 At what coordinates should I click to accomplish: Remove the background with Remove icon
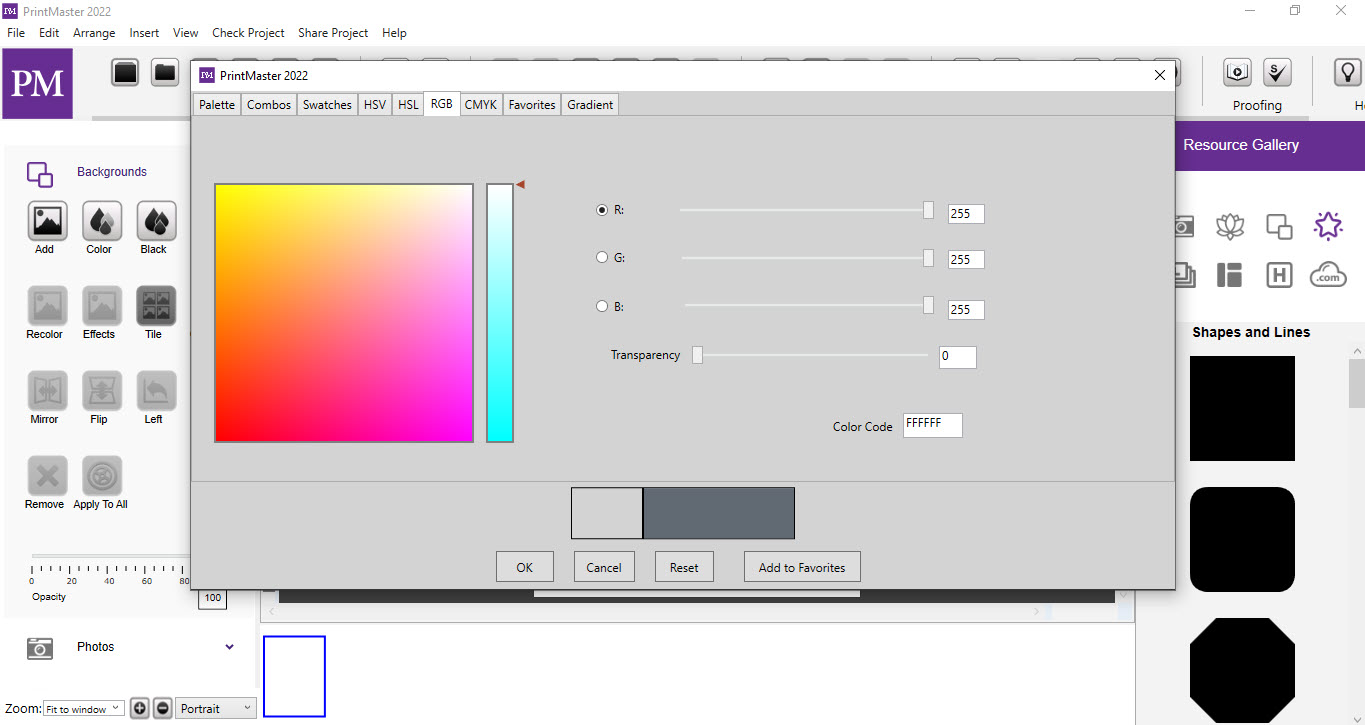click(47, 476)
